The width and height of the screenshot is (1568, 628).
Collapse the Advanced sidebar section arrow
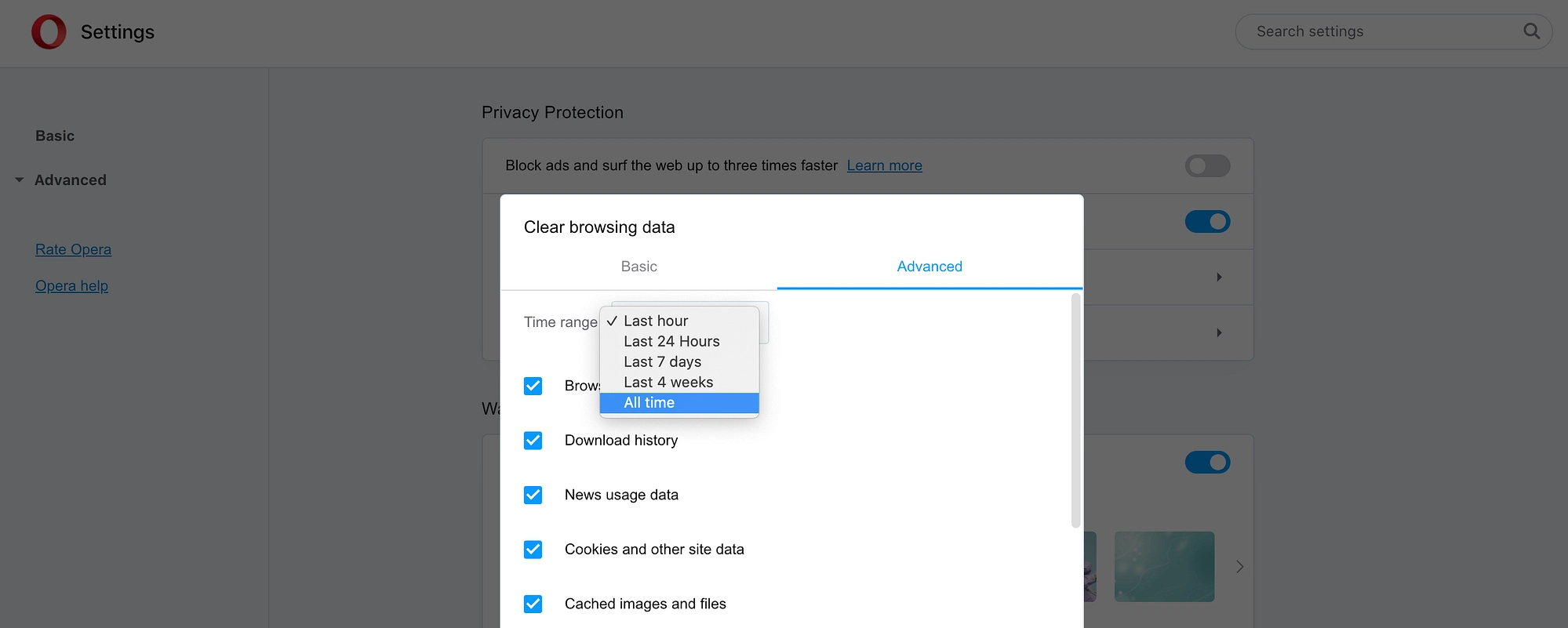click(20, 180)
